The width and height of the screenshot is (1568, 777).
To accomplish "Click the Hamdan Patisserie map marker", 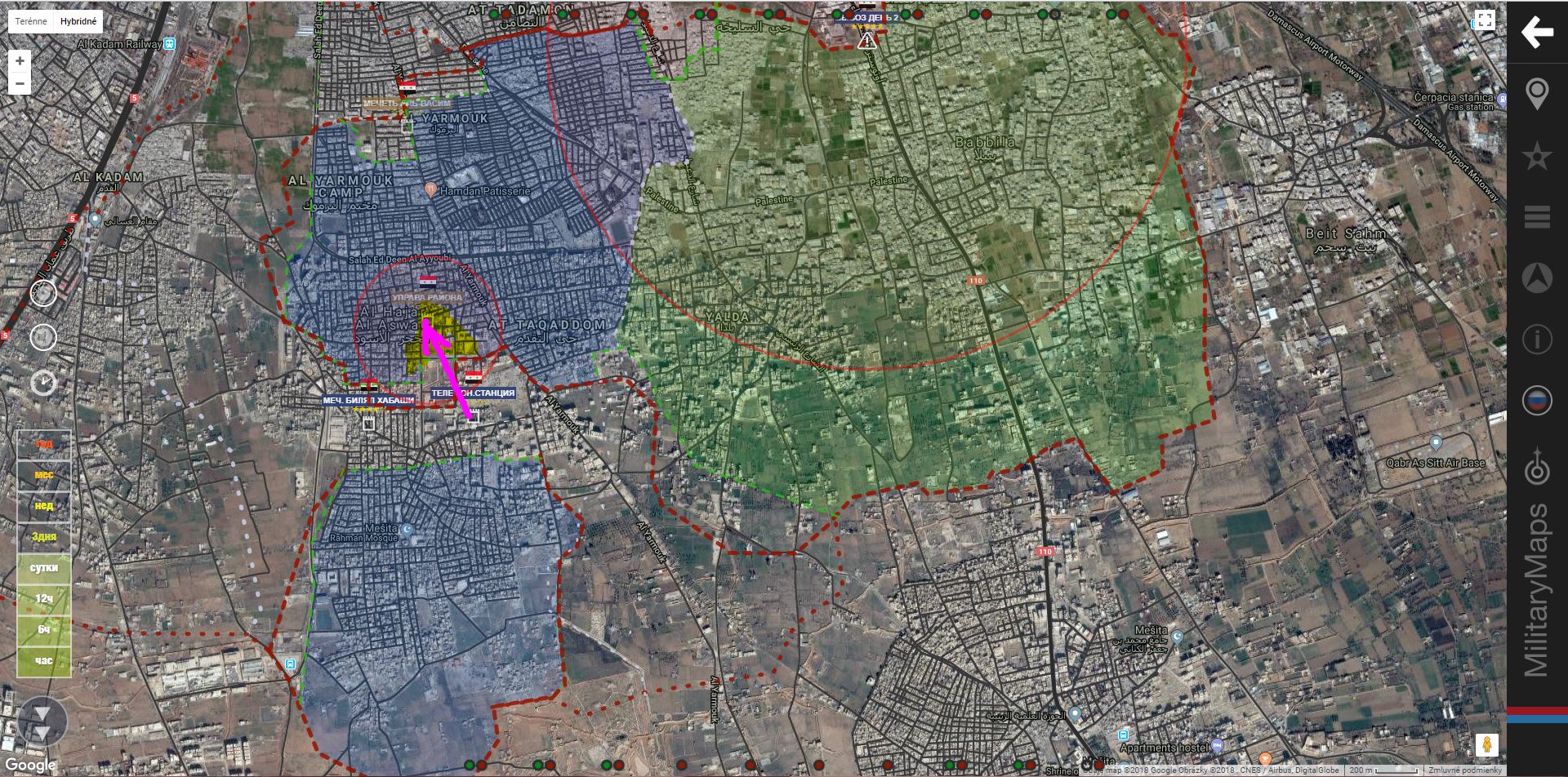I will [430, 189].
